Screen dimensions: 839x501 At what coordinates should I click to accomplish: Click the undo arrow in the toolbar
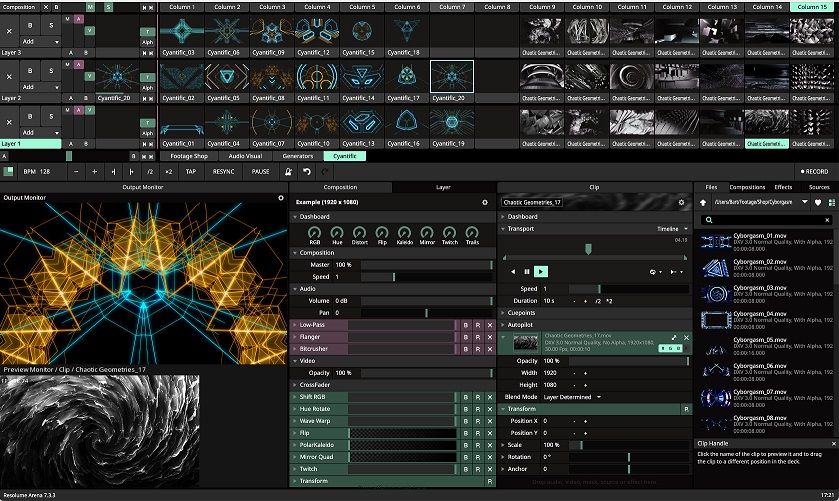click(x=307, y=172)
